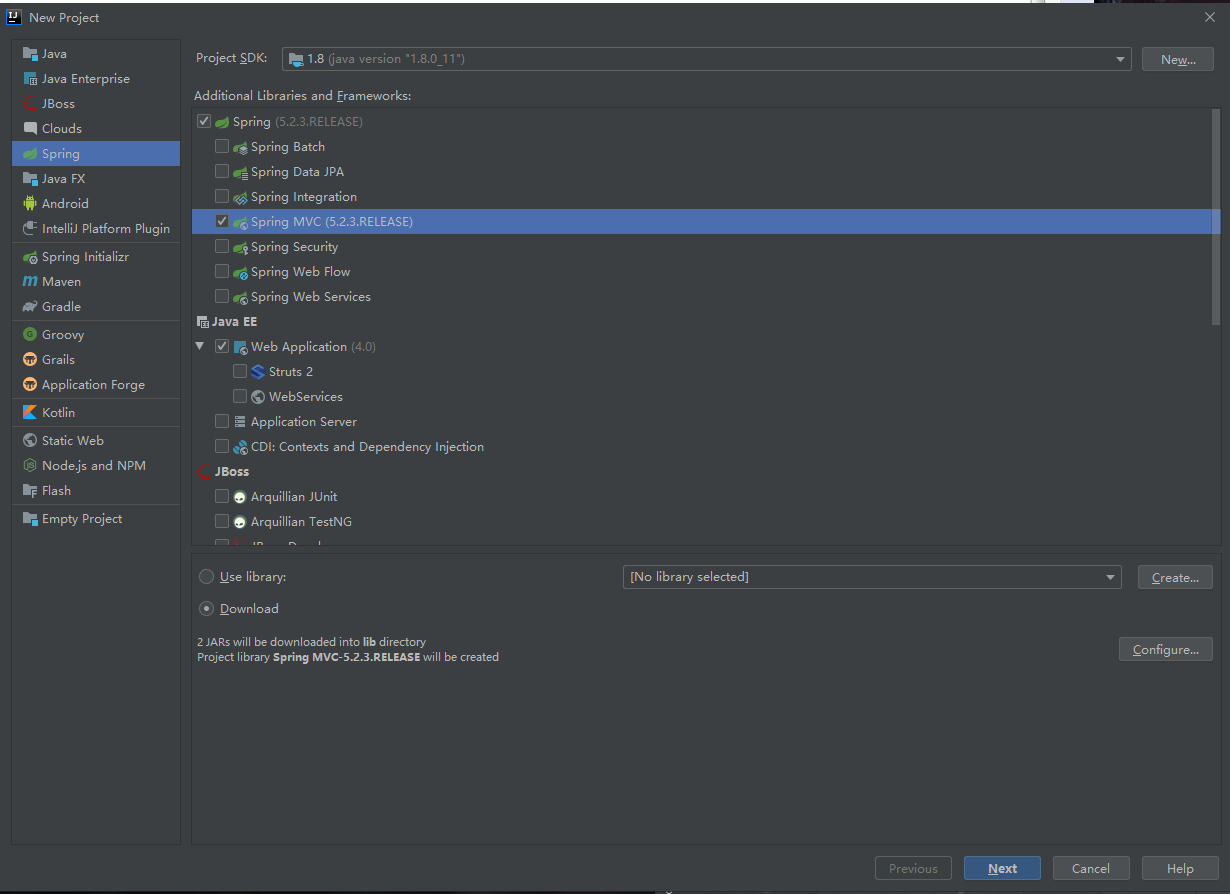Tick the Spring Security checkbox
Image resolution: width=1230 pixels, height=894 pixels.
pyautogui.click(x=222, y=246)
